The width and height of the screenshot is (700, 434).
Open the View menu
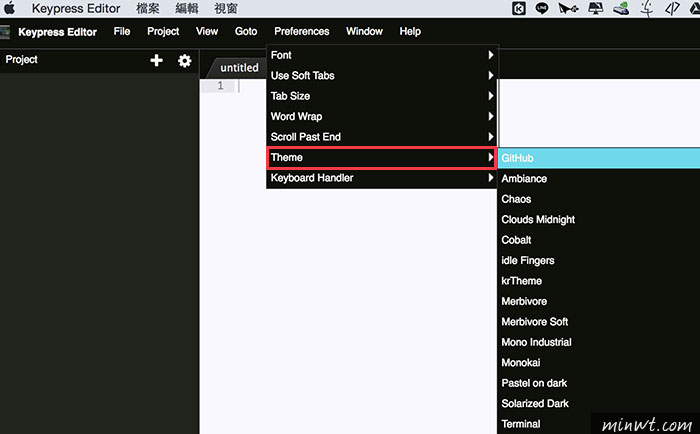207,31
